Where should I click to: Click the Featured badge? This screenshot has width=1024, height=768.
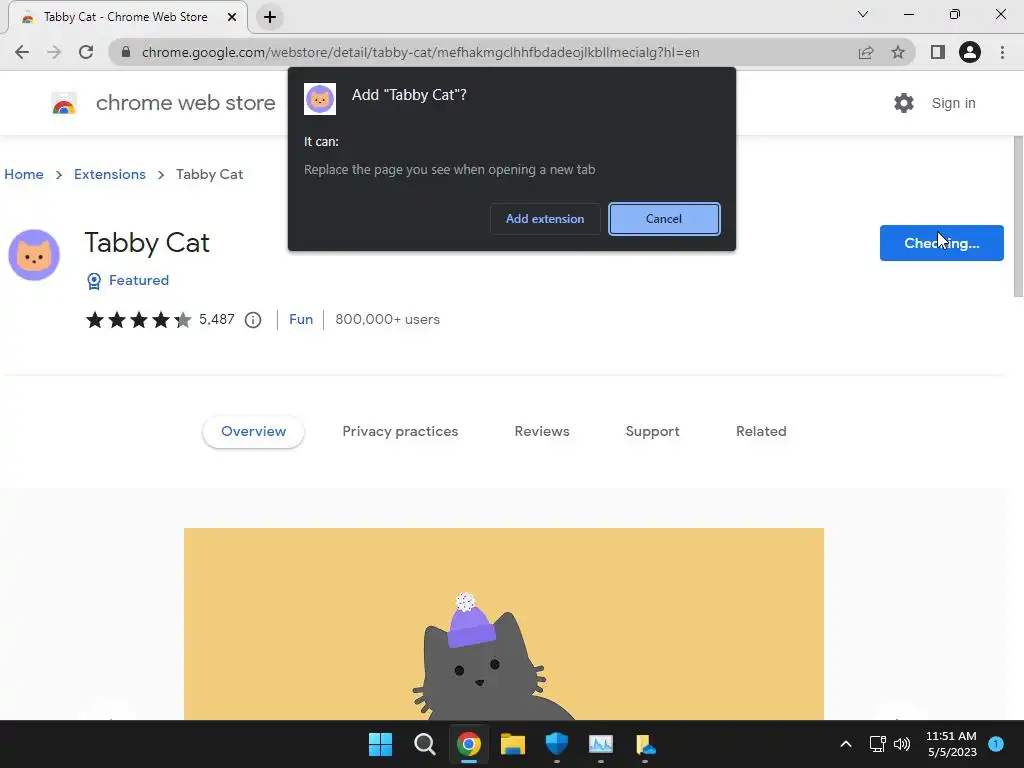point(128,280)
